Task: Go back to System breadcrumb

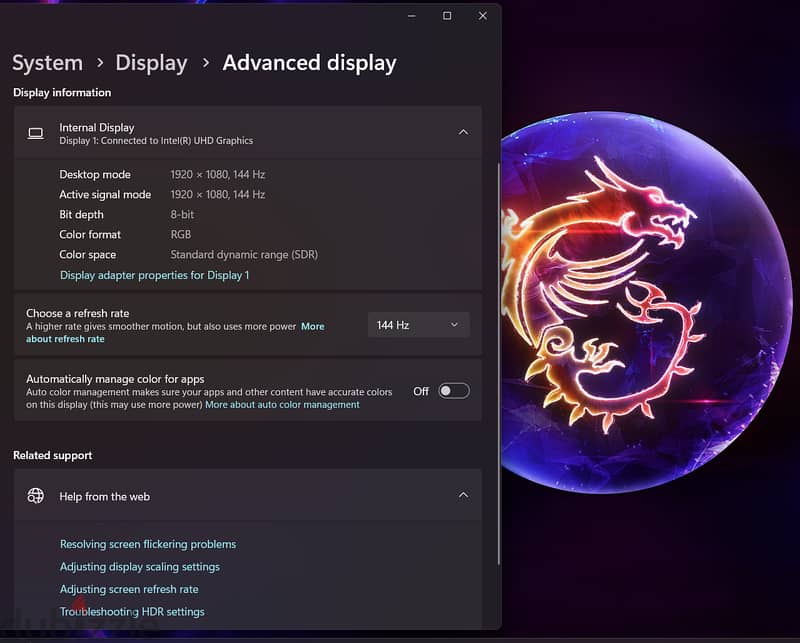Action: (x=47, y=63)
